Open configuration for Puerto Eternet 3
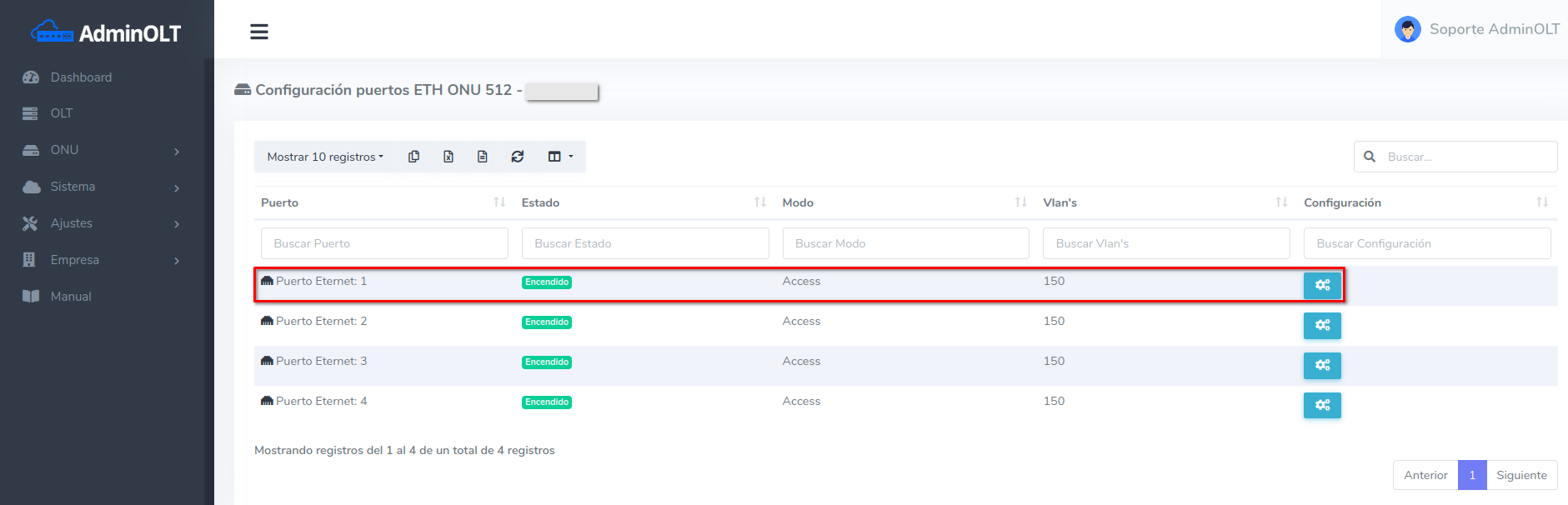1568x505 pixels. point(1322,365)
